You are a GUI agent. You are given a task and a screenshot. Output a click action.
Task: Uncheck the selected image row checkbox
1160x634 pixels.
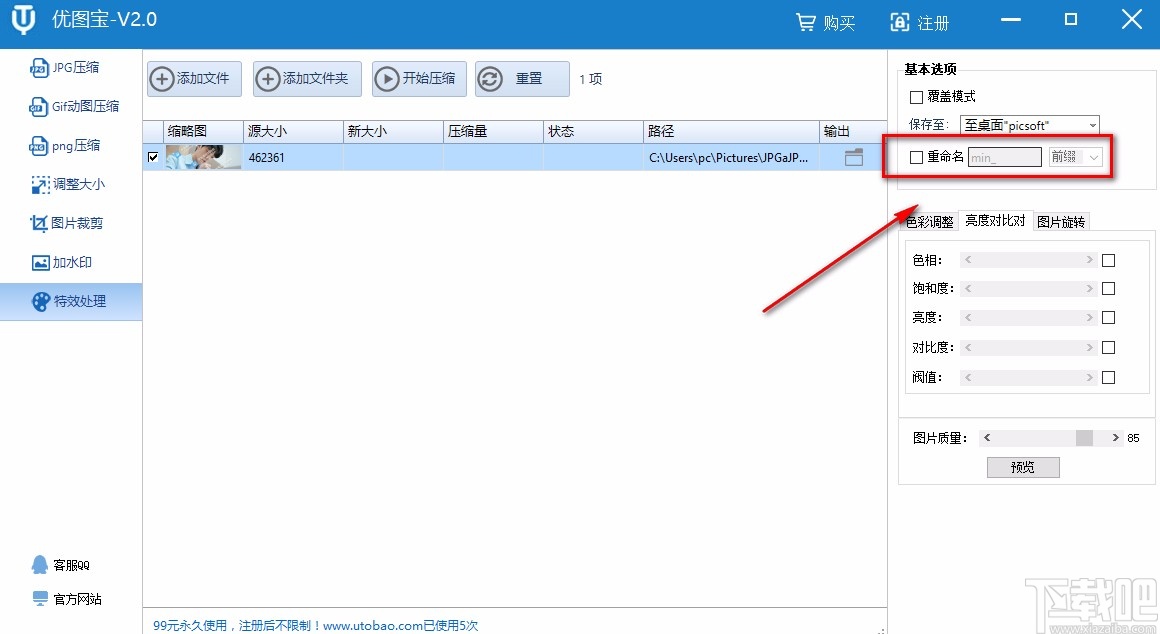point(153,157)
